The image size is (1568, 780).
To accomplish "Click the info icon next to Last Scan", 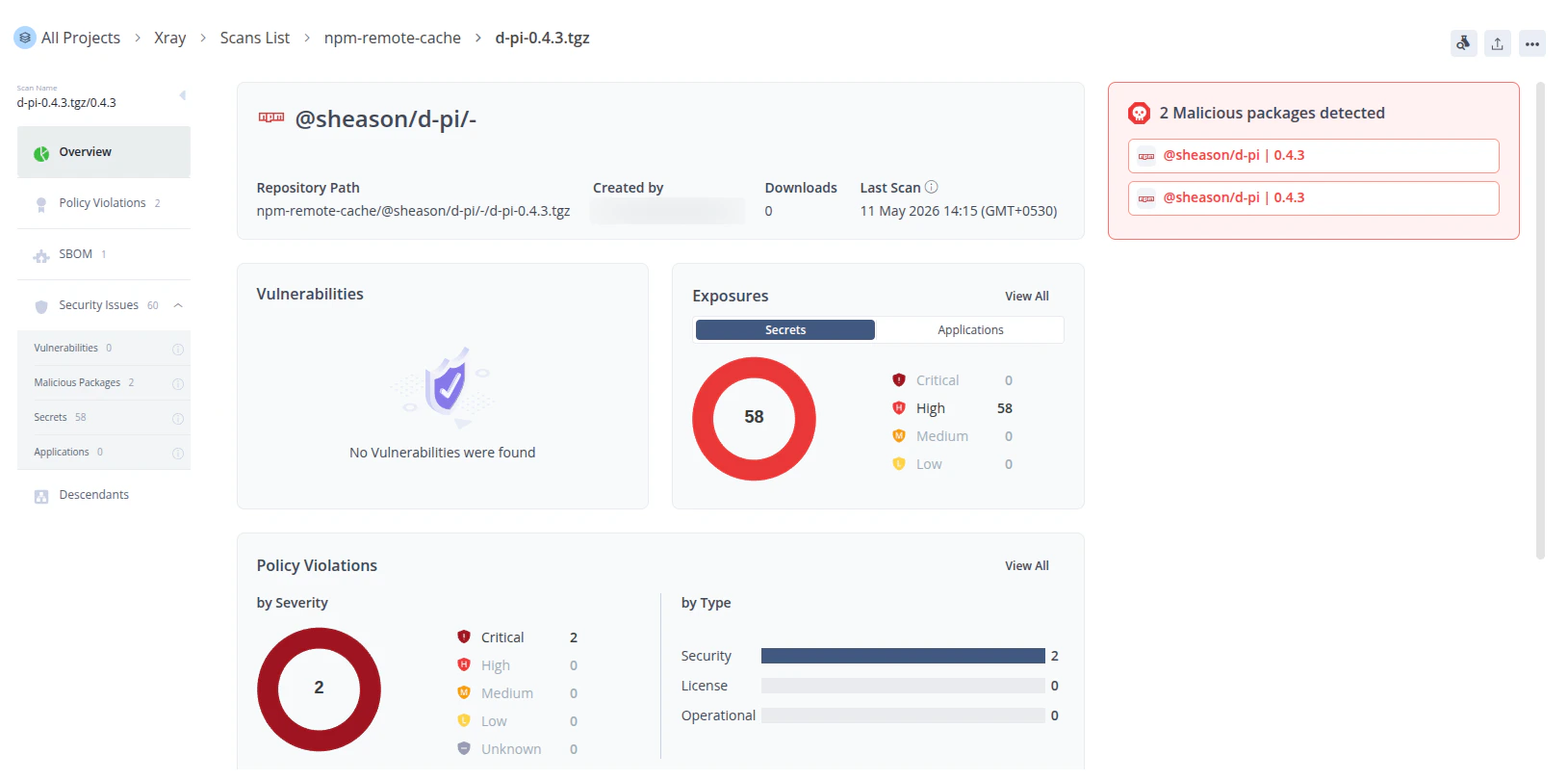I will (931, 187).
